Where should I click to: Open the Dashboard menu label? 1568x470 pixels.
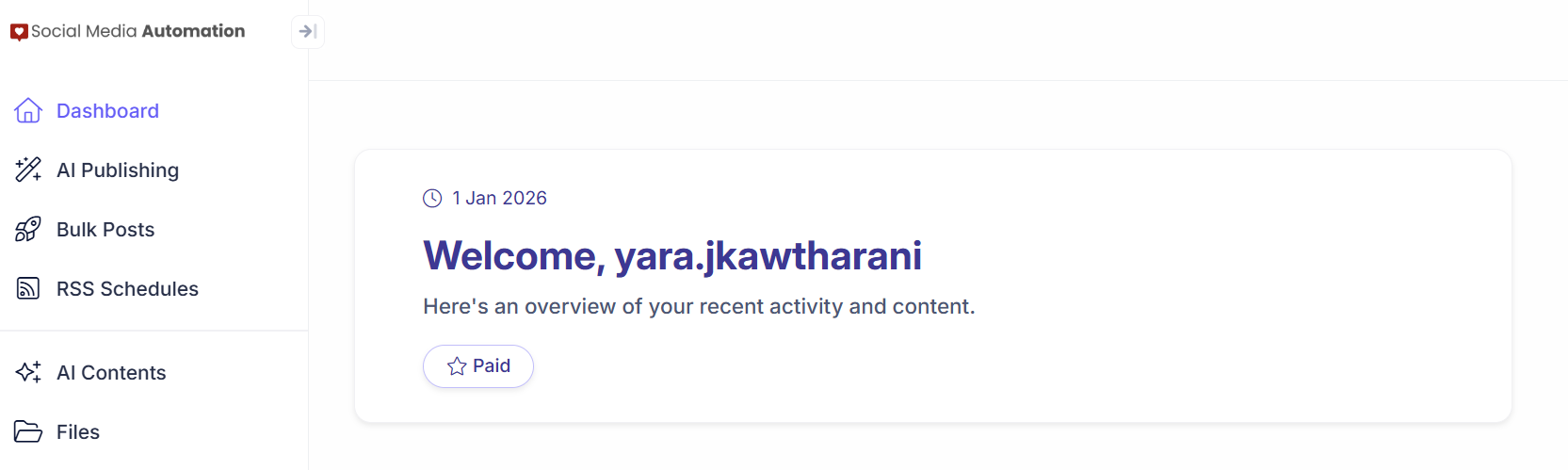click(107, 111)
